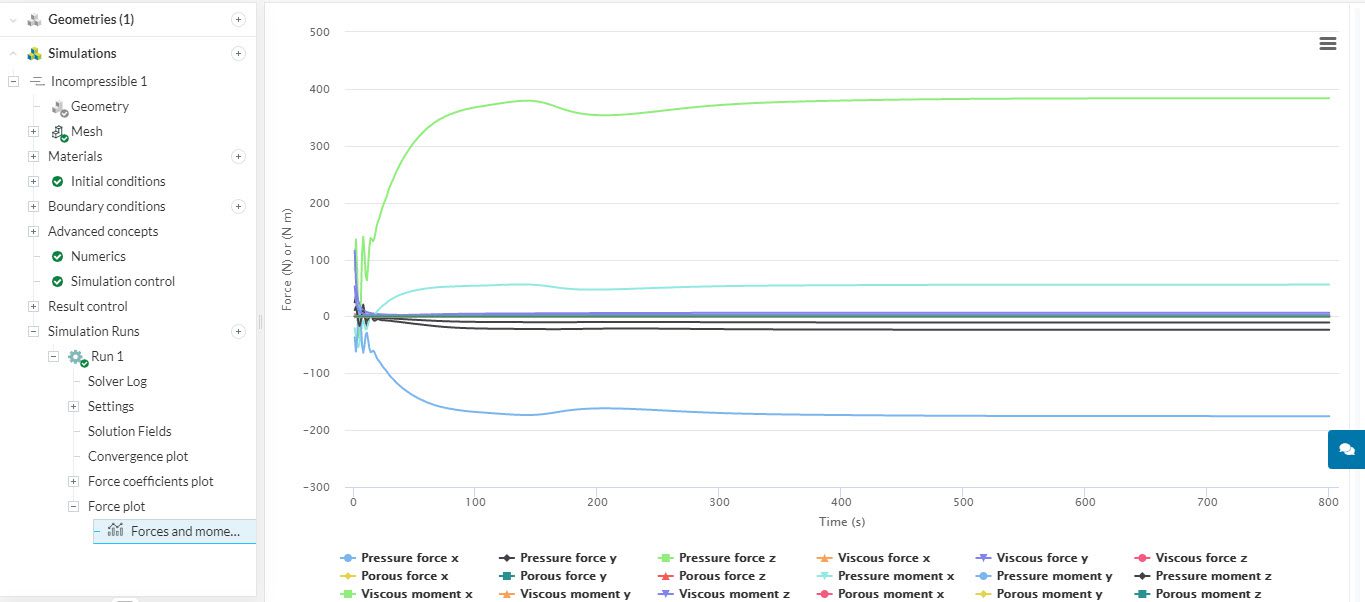Hide the Pressure moment x series
The width and height of the screenshot is (1365, 602).
(x=895, y=576)
